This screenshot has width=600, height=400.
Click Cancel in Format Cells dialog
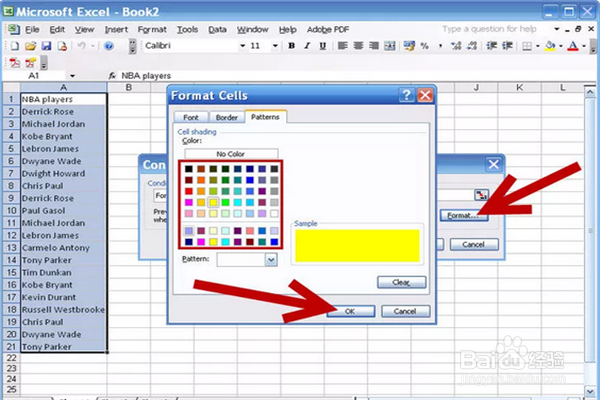pos(405,311)
